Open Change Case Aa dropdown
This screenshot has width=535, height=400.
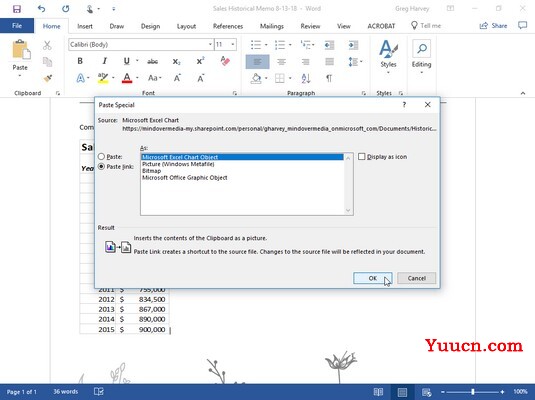[154, 78]
